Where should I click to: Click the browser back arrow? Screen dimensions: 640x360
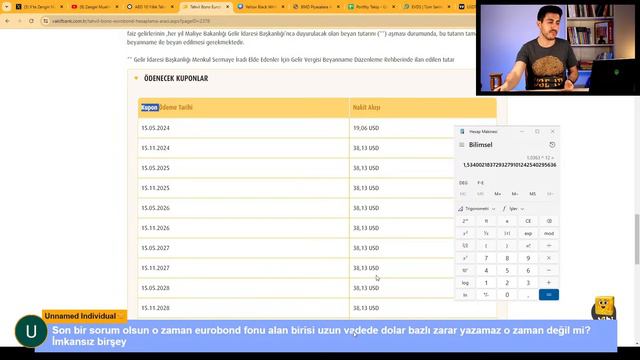pos(7,21)
